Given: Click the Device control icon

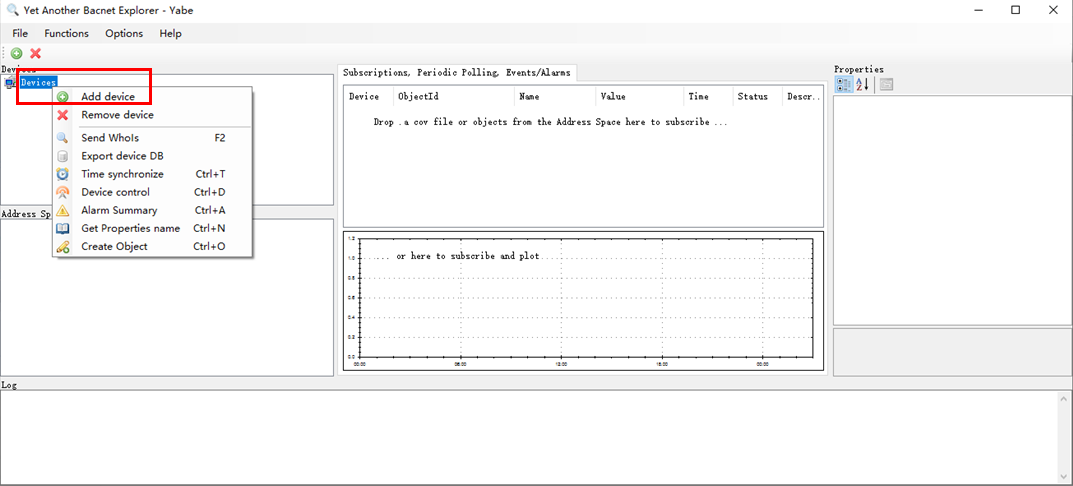Looking at the screenshot, I should coord(63,192).
